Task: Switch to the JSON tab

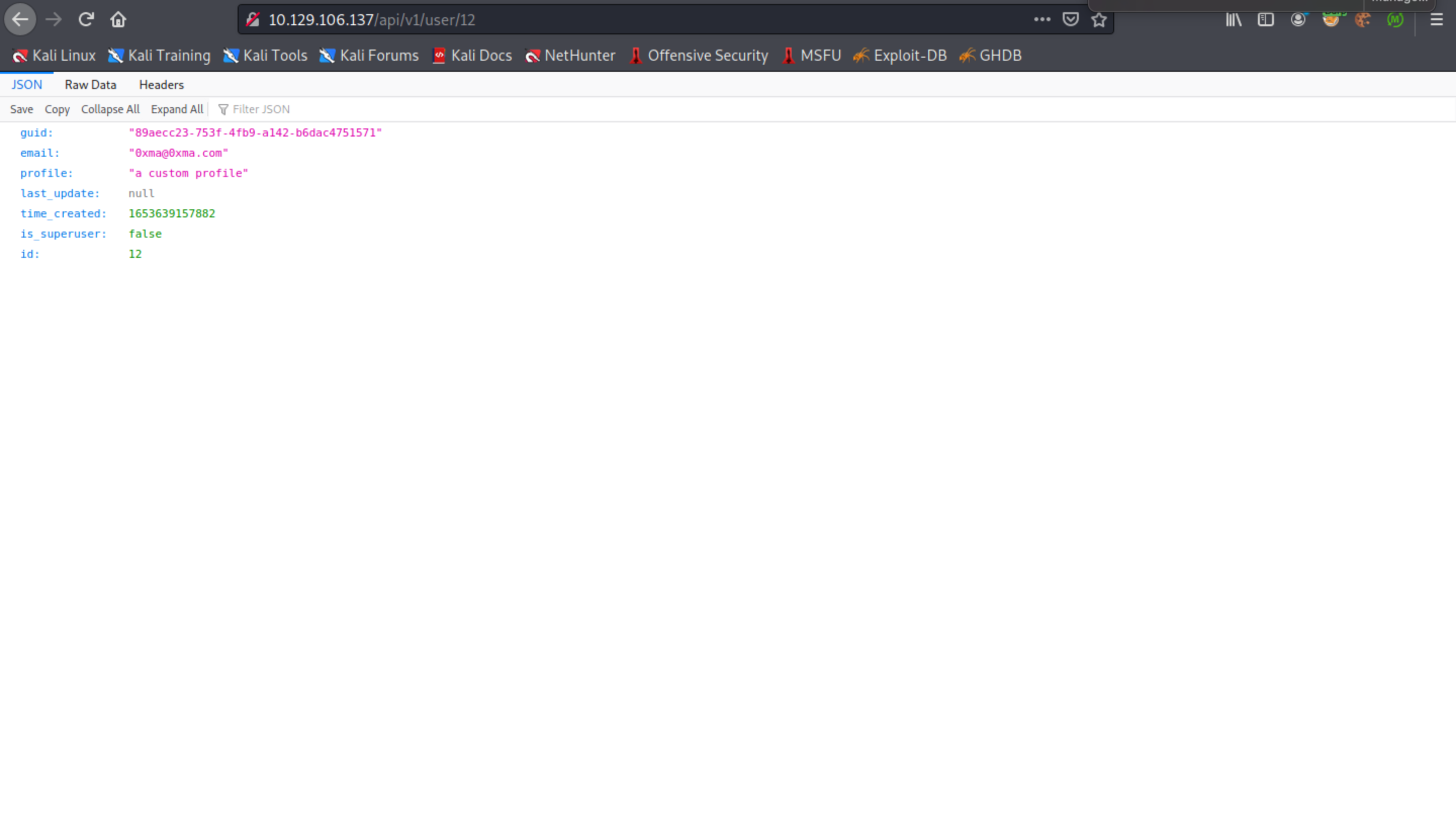Action: pyautogui.click(x=27, y=85)
